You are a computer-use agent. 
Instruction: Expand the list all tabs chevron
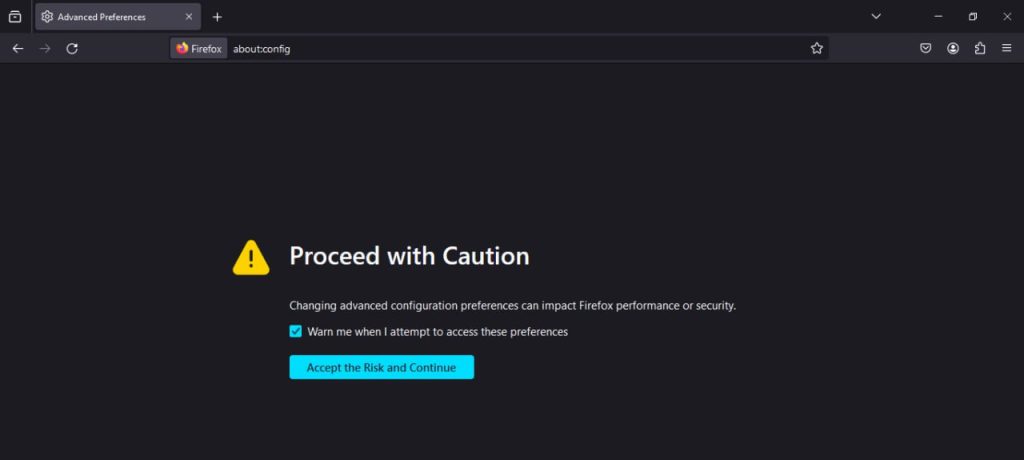pyautogui.click(x=876, y=17)
